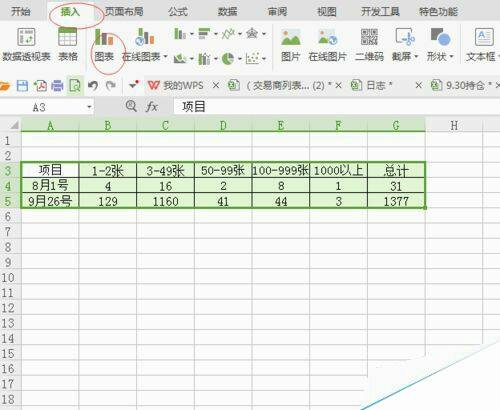Expand the 截屏 dropdown arrow
The width and height of the screenshot is (500, 410).
point(416,57)
